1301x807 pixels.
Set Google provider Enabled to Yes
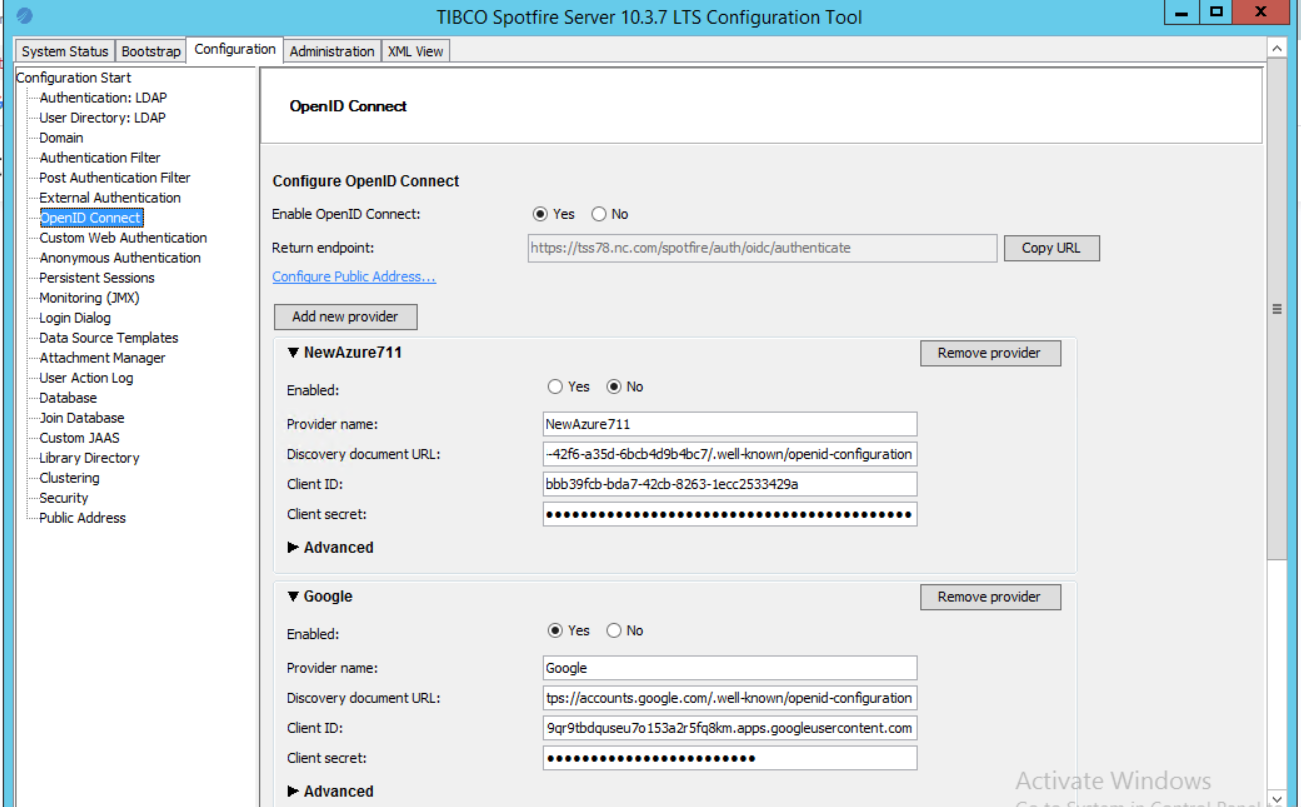coord(555,631)
